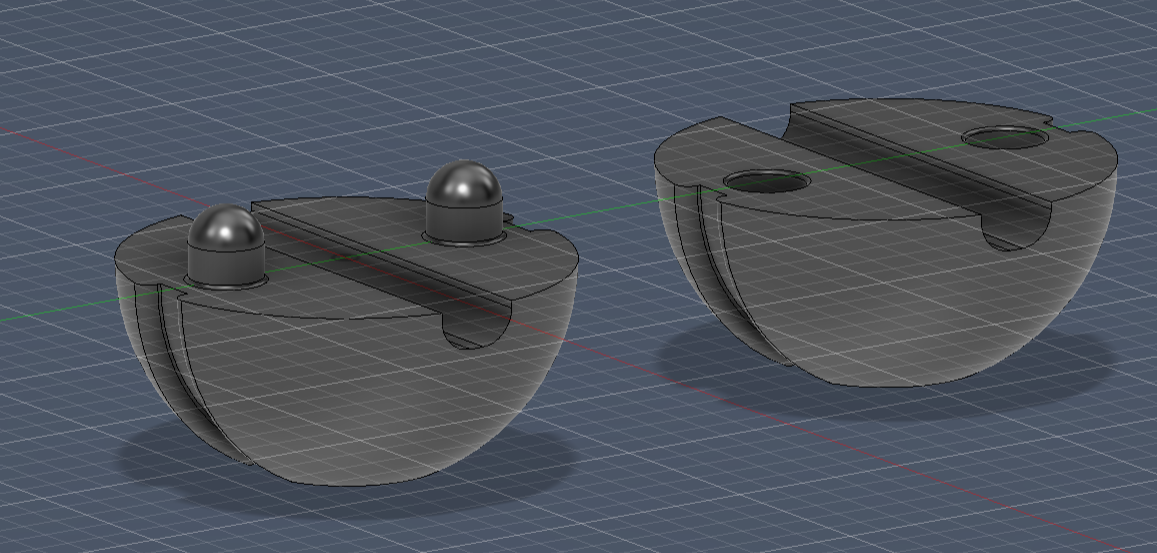Select the left domed pin on left half
This screenshot has width=1157, height=553.
pos(226,246)
